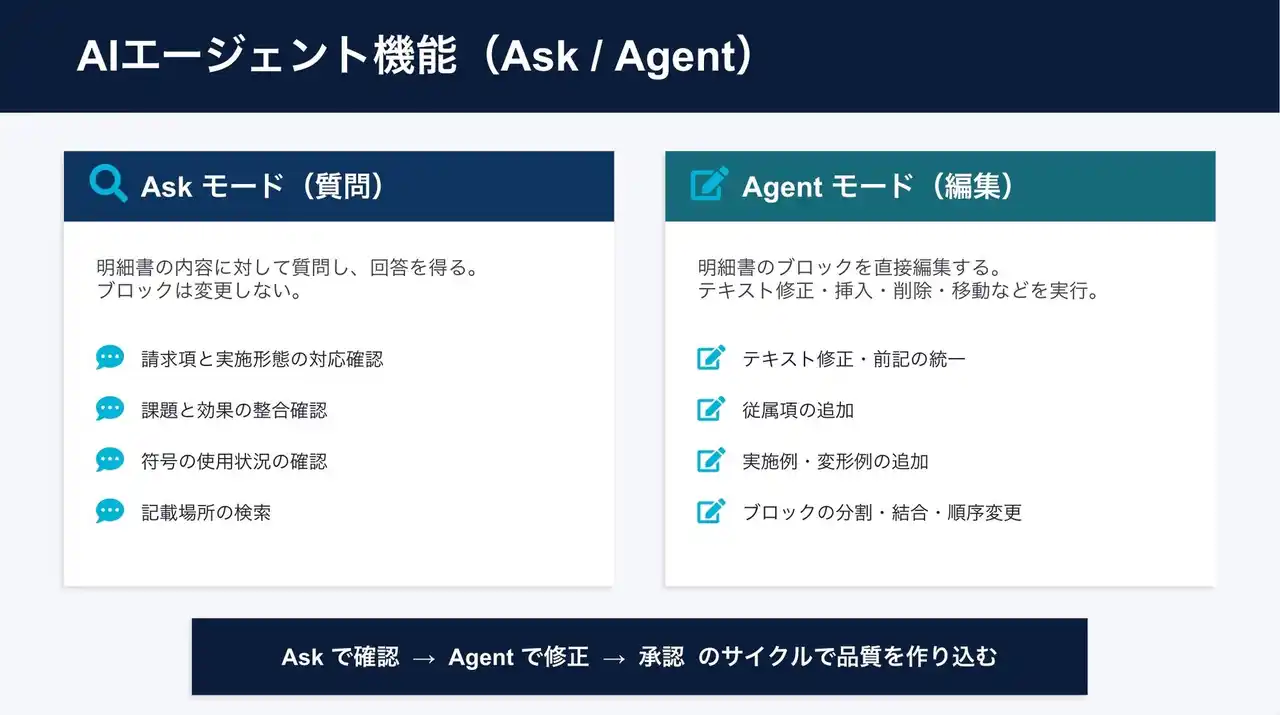Click the 符号の使用状況の確認 item text
Image resolution: width=1280 pixels, height=715 pixels.
[x=234, y=461]
